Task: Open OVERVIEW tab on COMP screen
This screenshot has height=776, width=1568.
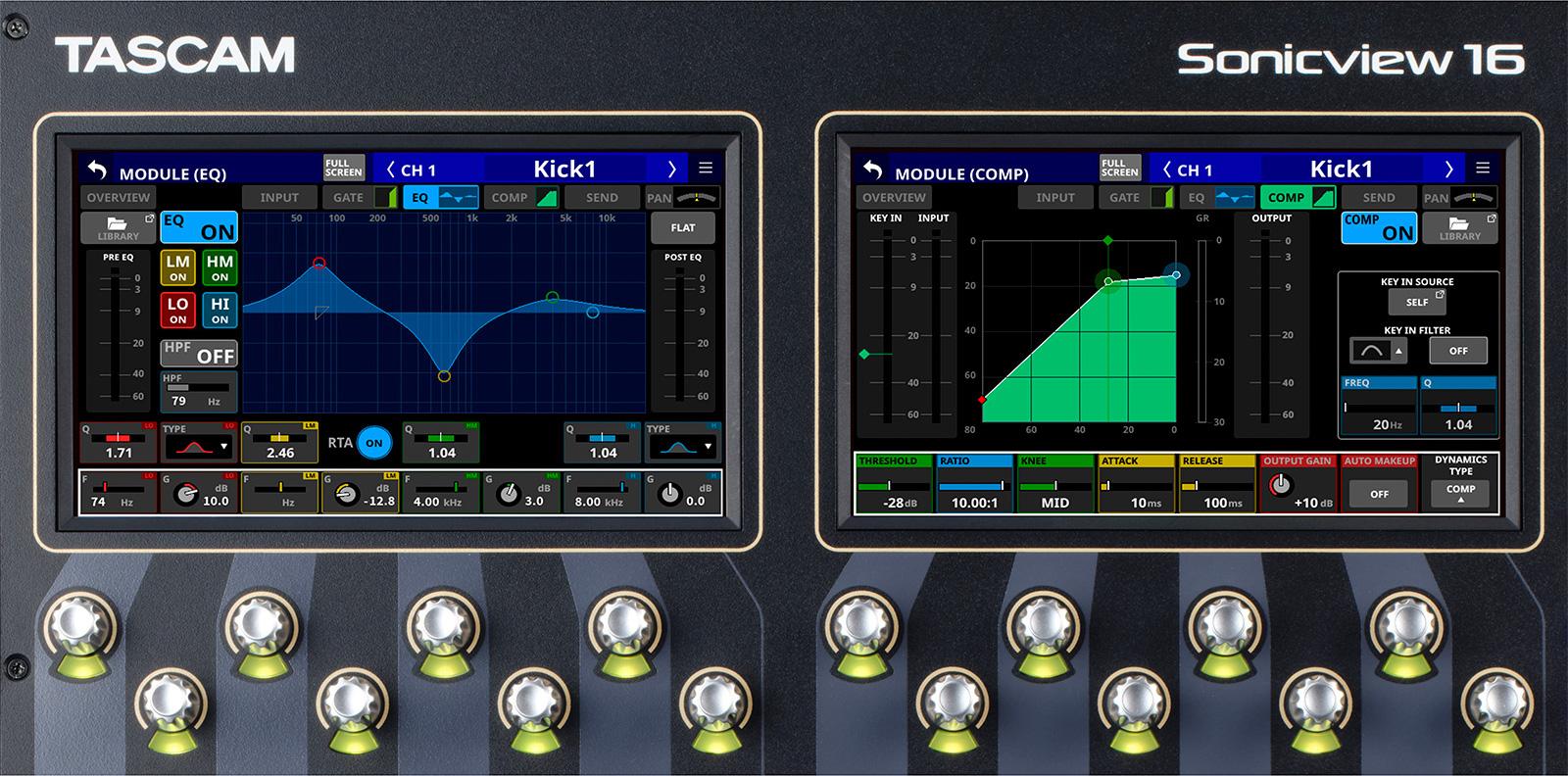Action: point(894,197)
